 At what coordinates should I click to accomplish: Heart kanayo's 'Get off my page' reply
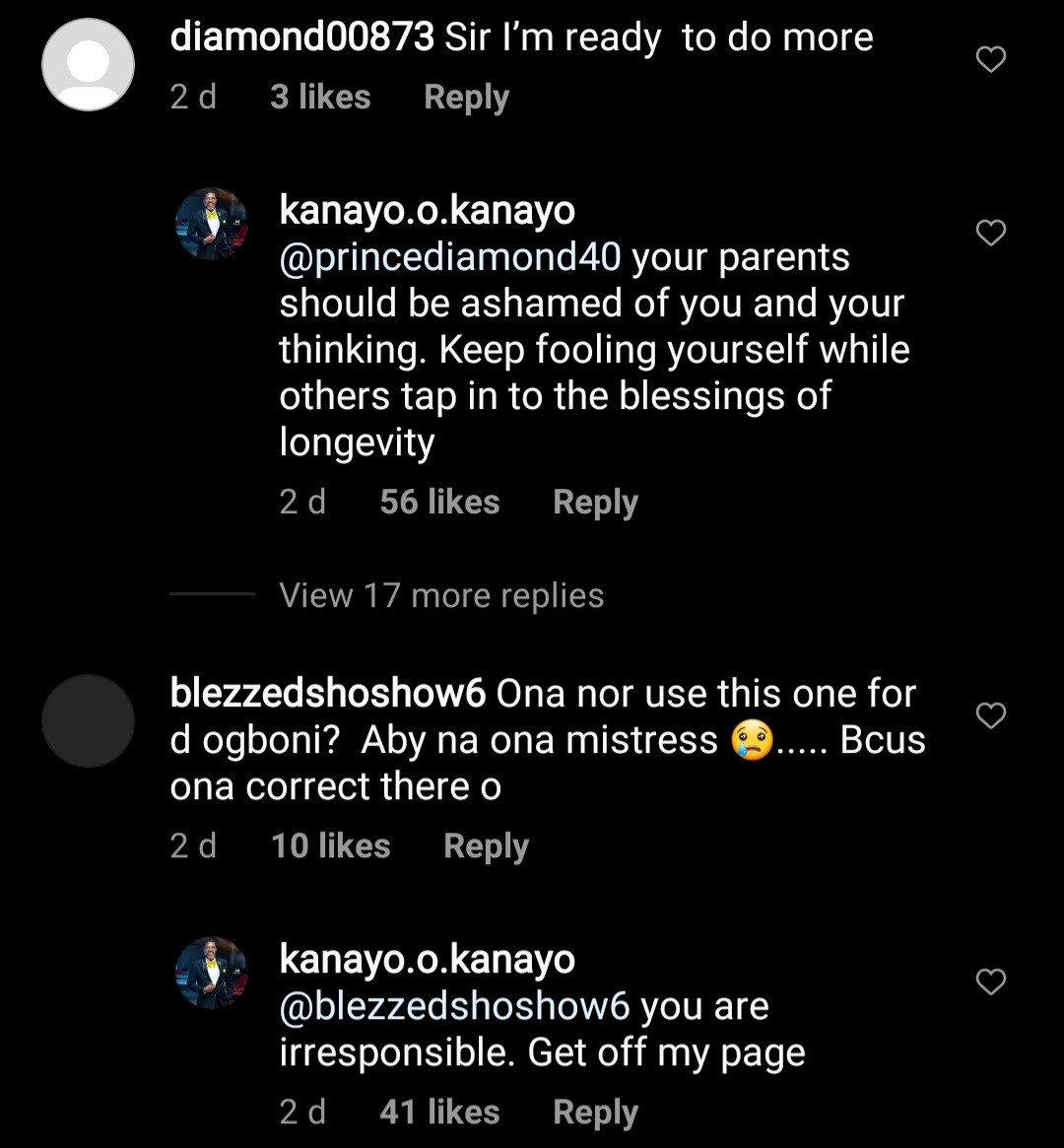990,981
